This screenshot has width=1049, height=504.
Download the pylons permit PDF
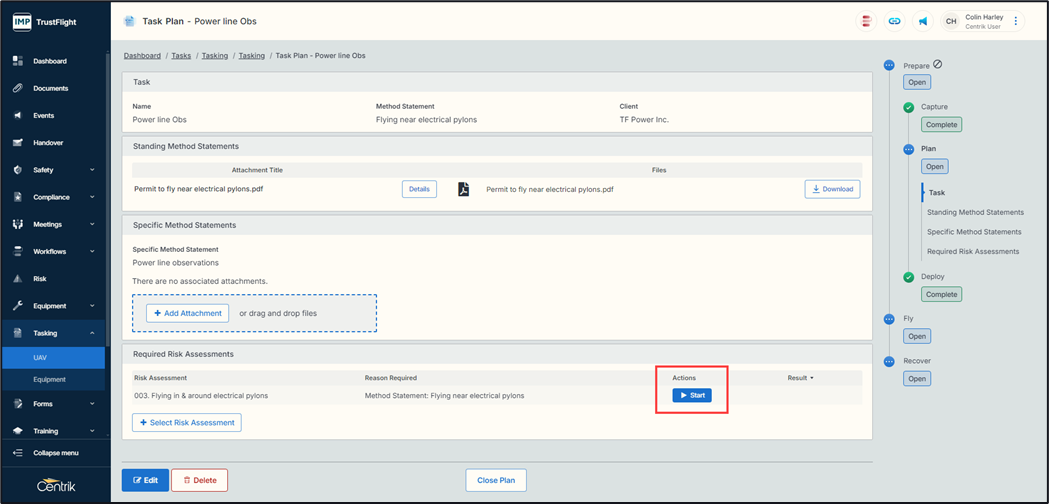pos(832,189)
